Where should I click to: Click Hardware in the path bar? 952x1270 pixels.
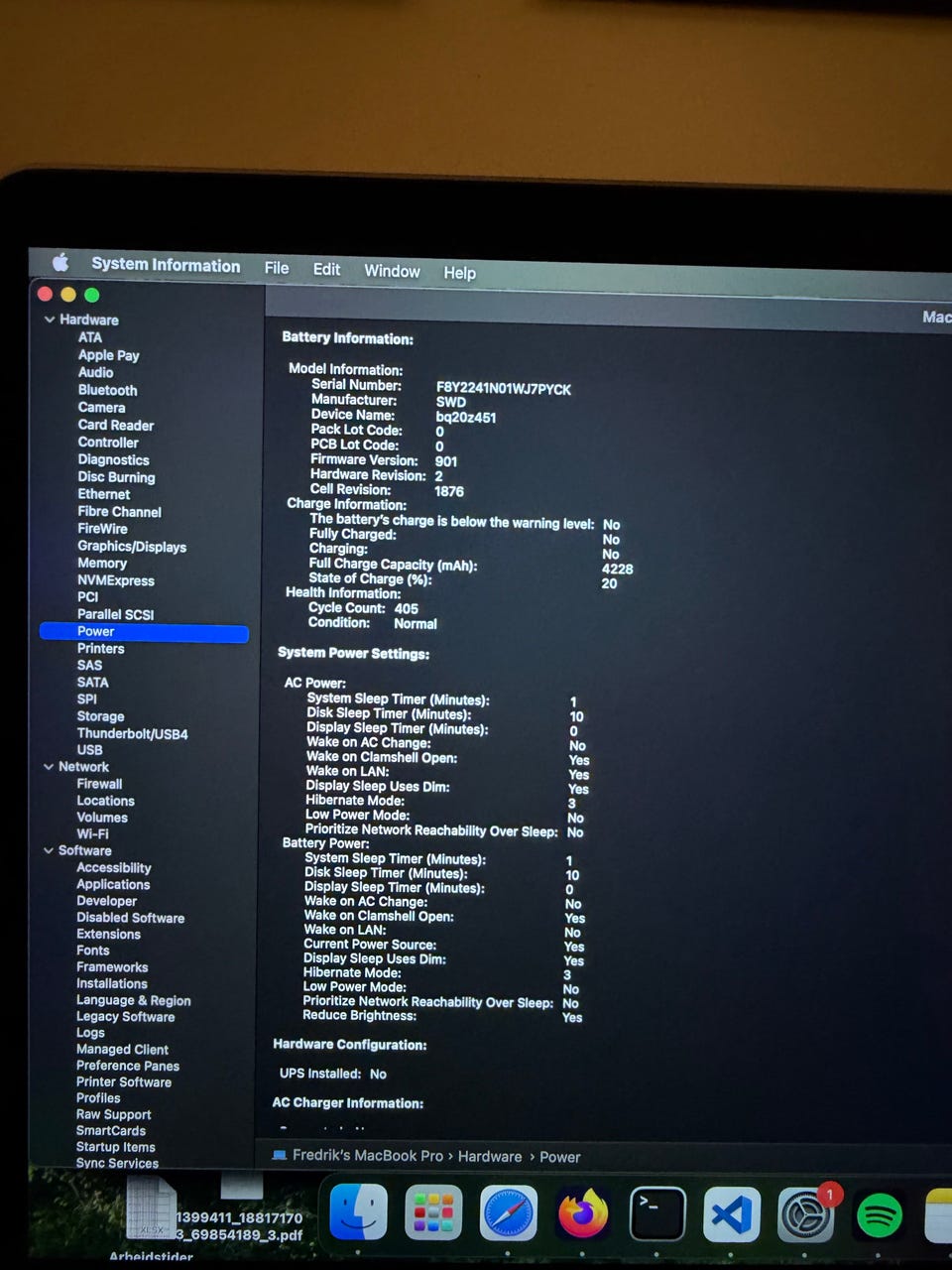[490, 1156]
